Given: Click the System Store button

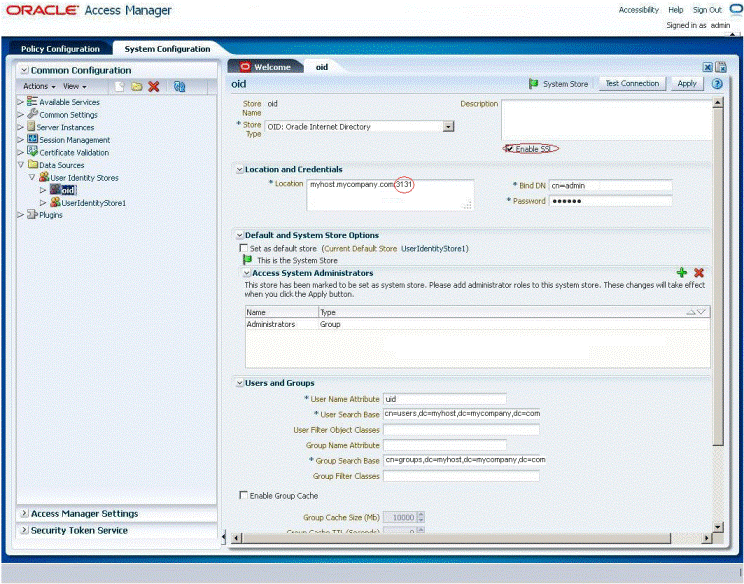Looking at the screenshot, I should tap(559, 84).
